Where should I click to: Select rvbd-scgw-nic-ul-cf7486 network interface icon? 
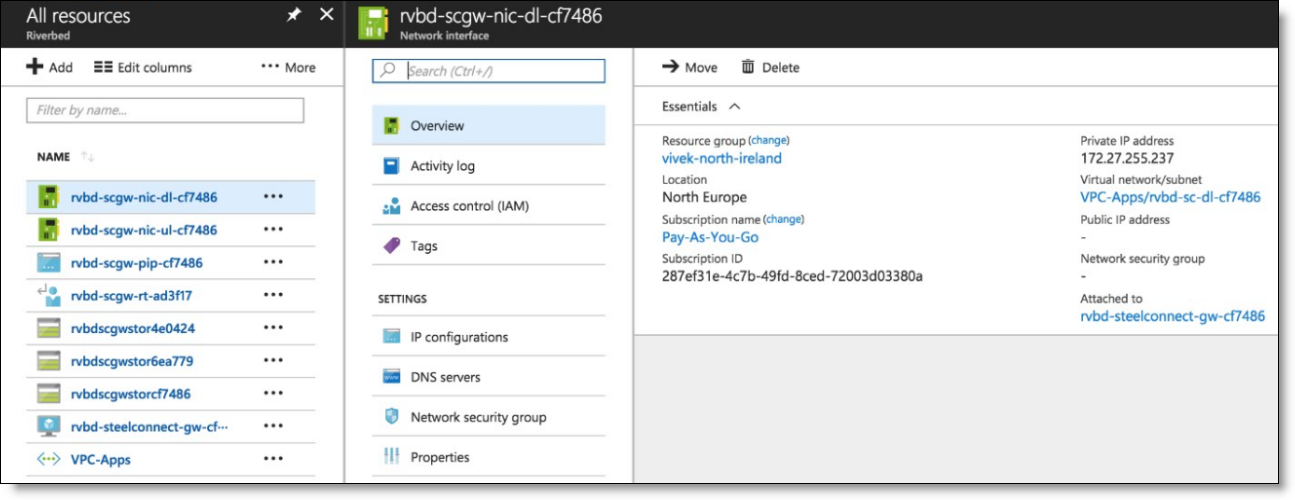49,230
